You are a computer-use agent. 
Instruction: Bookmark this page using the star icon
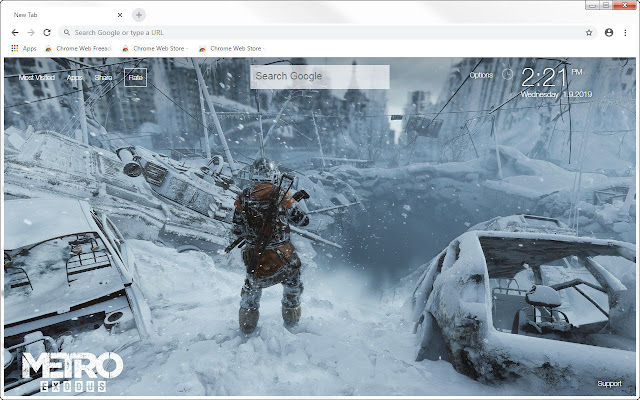[x=589, y=33]
